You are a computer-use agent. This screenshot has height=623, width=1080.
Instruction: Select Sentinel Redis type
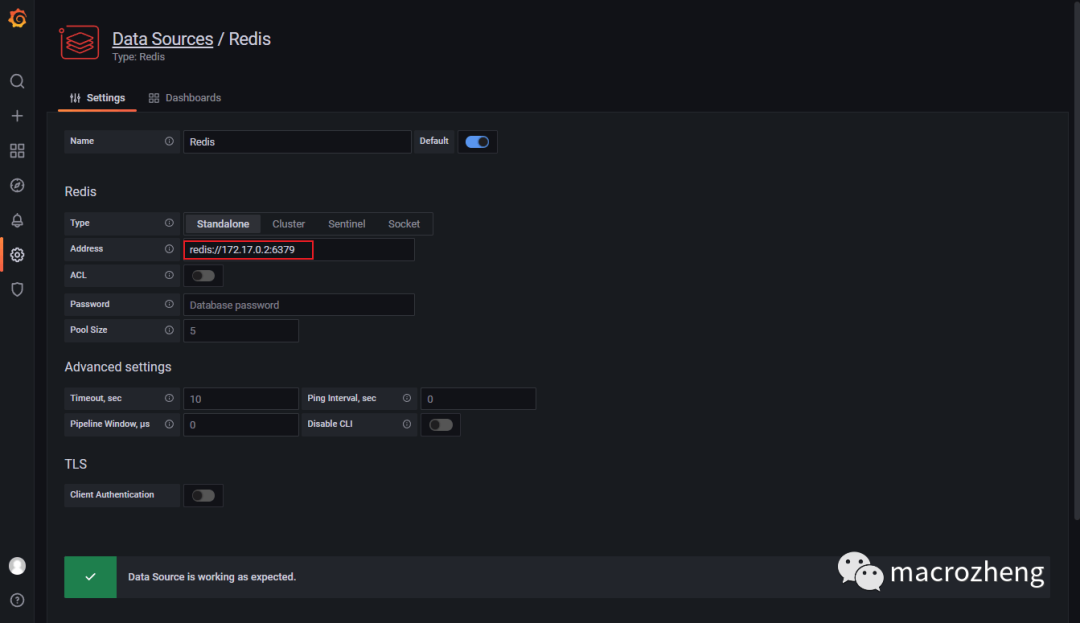click(346, 224)
